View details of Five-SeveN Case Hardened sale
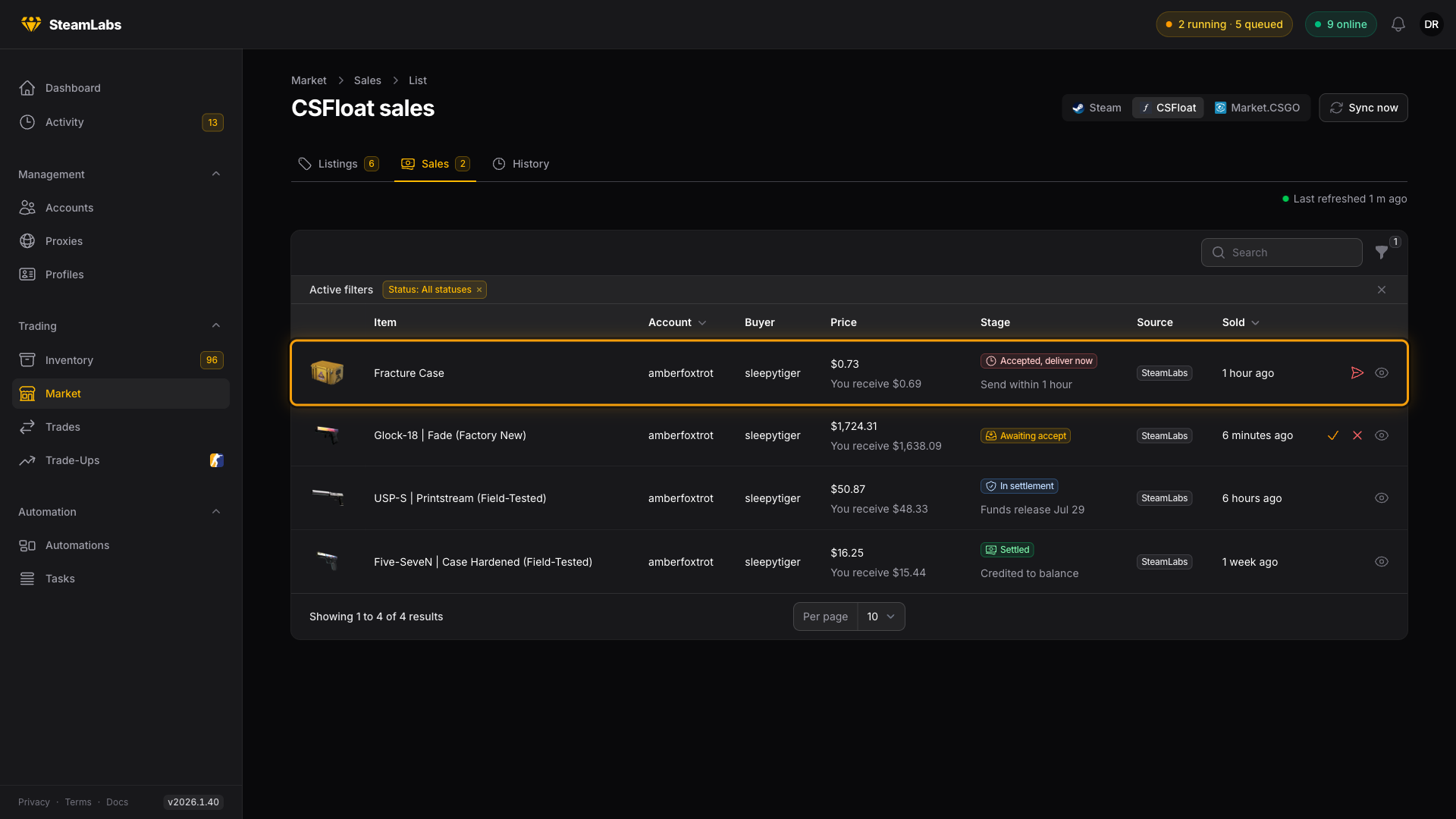Screen dimensions: 1456x819 tap(1381, 562)
